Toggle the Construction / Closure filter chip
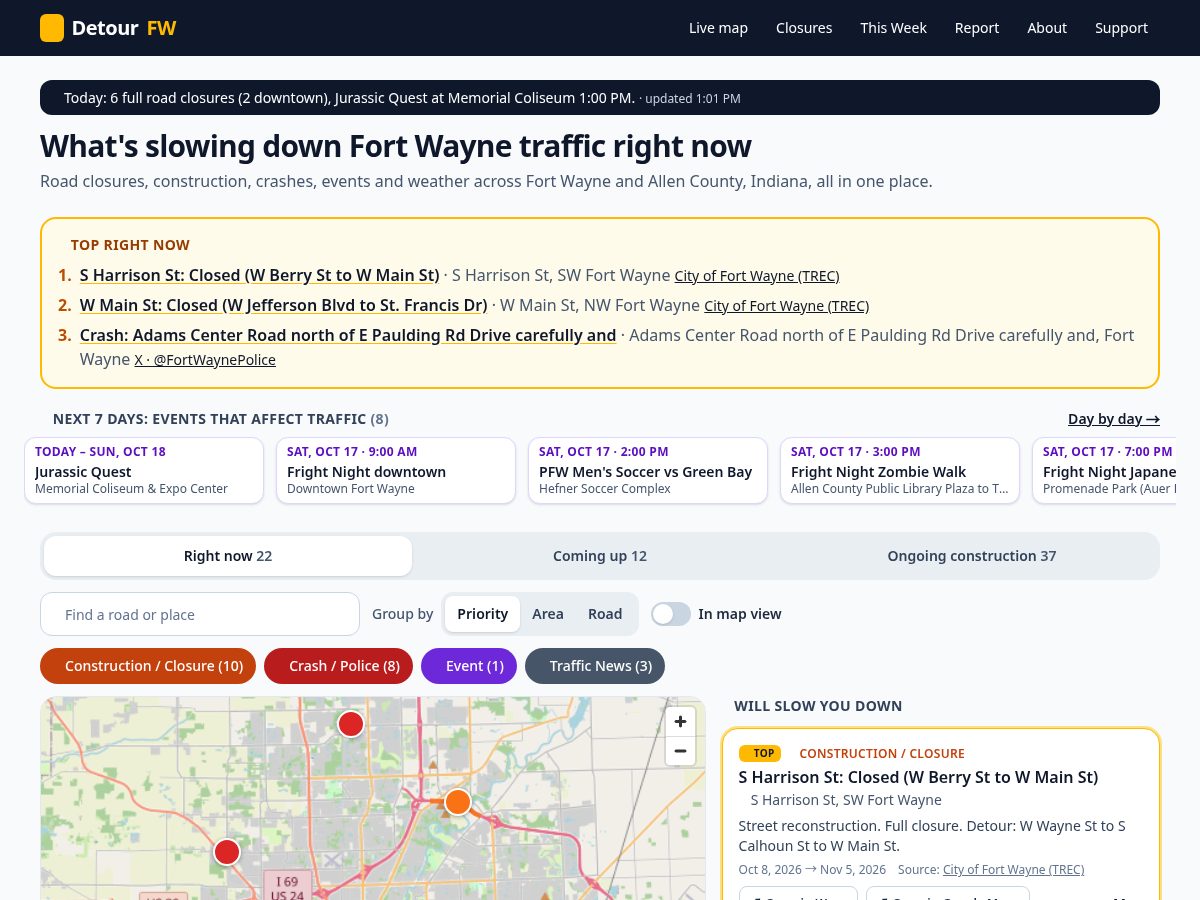The width and height of the screenshot is (1200, 900). pos(148,666)
